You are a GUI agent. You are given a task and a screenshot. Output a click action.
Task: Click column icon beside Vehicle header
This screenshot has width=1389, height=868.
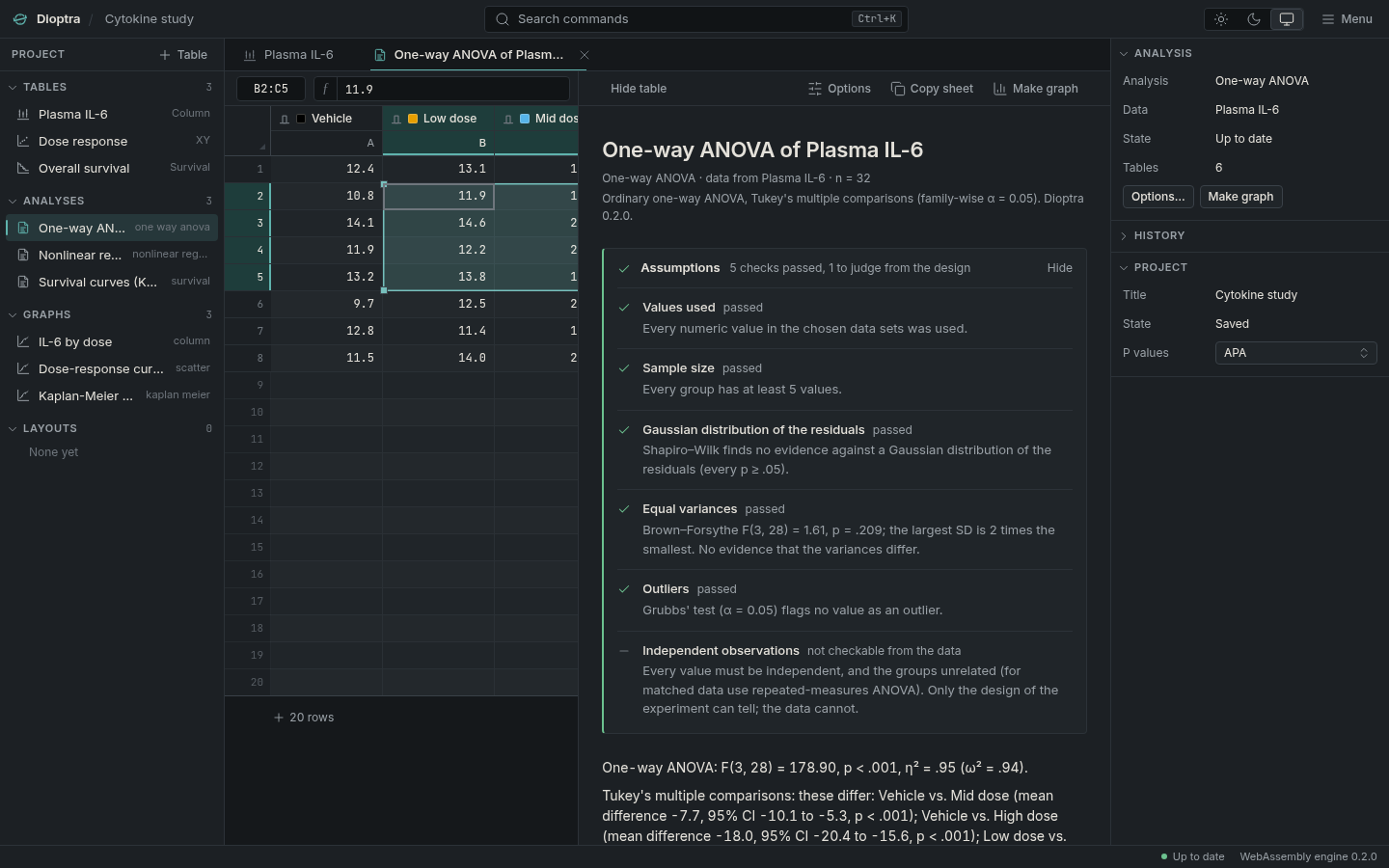coord(285,119)
